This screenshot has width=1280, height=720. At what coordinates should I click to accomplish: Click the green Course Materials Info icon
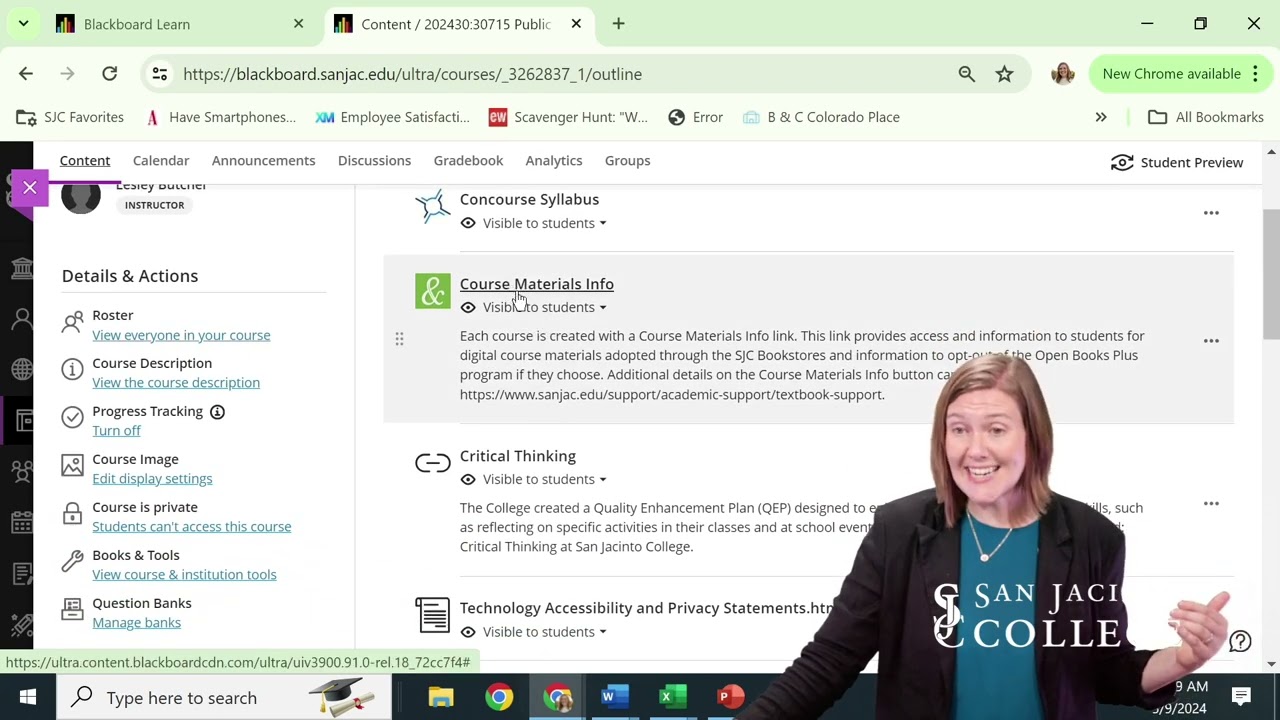tap(433, 291)
